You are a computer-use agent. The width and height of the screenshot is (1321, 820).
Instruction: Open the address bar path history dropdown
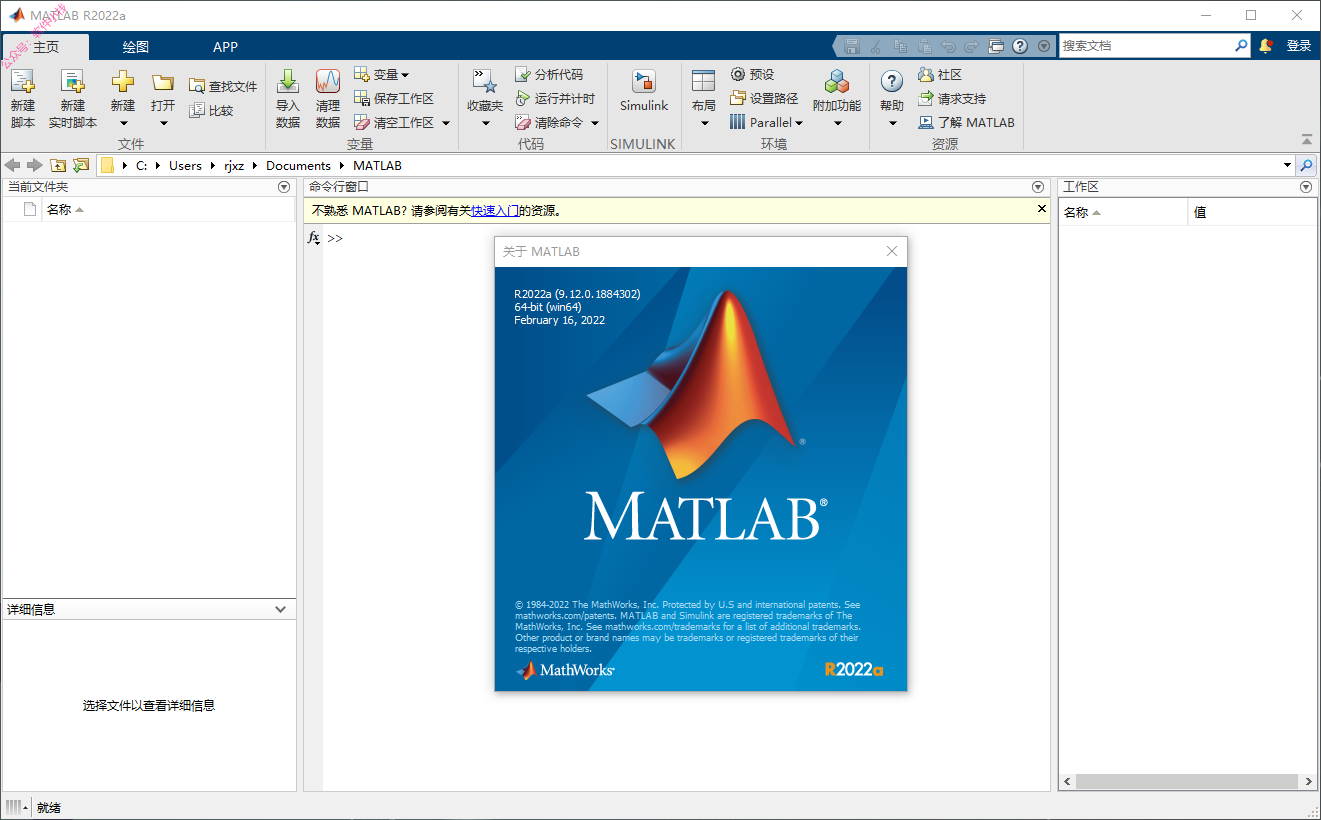pyautogui.click(x=1287, y=165)
